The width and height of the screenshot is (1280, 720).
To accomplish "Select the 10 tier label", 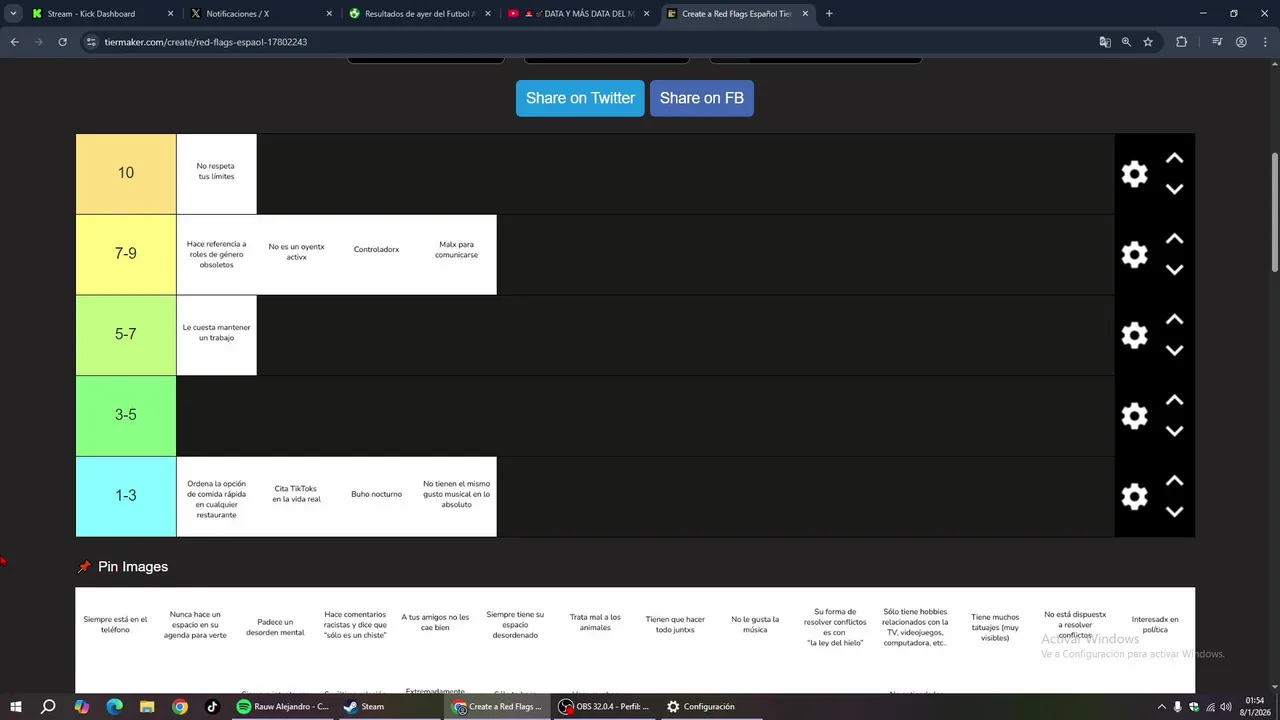I will click(126, 174).
